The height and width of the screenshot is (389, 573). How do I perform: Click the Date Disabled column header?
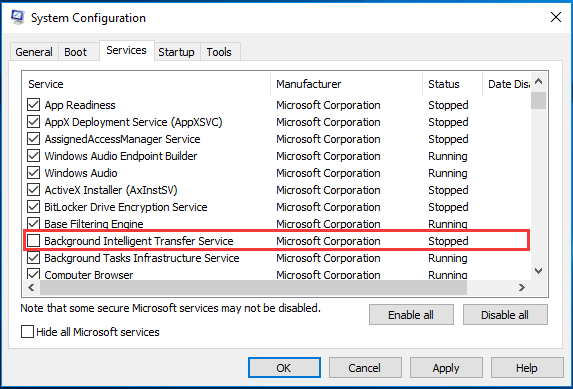click(507, 84)
